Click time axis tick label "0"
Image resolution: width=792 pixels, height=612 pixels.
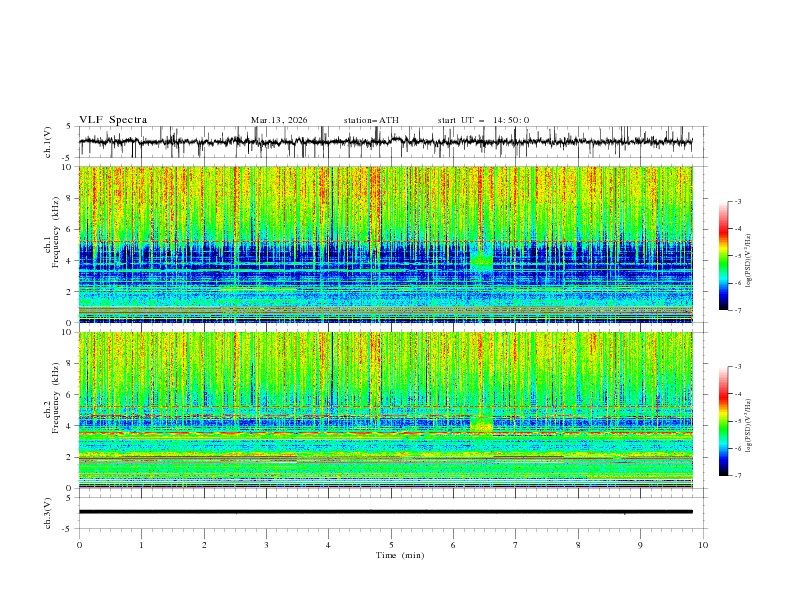pyautogui.click(x=79, y=545)
